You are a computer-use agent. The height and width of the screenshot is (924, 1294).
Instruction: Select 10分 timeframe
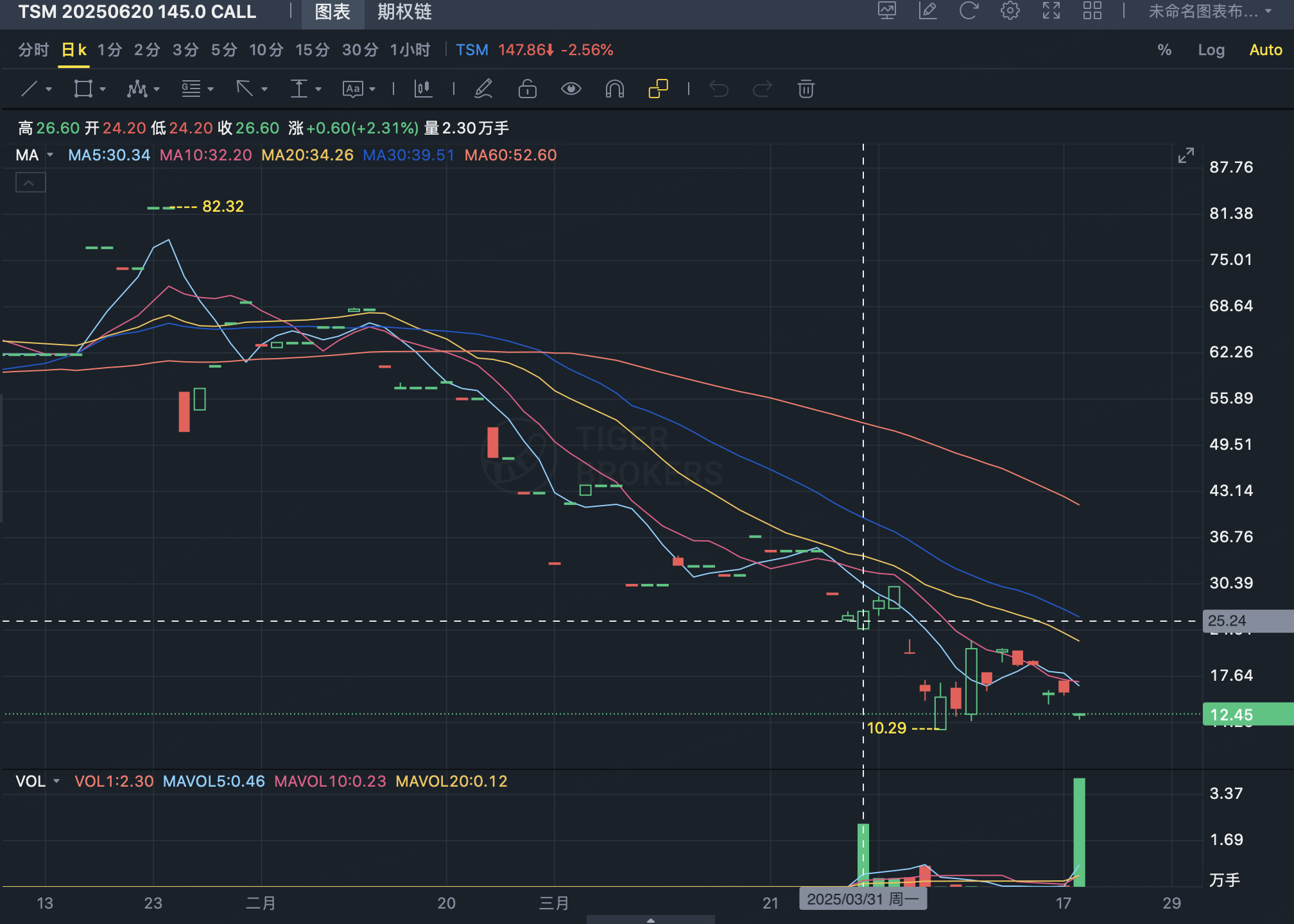click(x=266, y=50)
